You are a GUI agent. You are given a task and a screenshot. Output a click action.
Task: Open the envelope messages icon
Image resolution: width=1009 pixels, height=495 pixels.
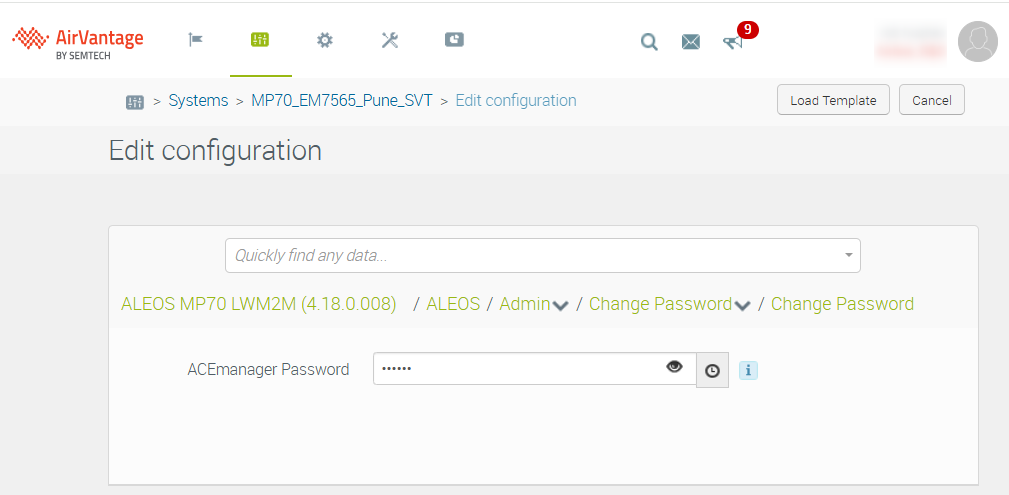coord(691,42)
